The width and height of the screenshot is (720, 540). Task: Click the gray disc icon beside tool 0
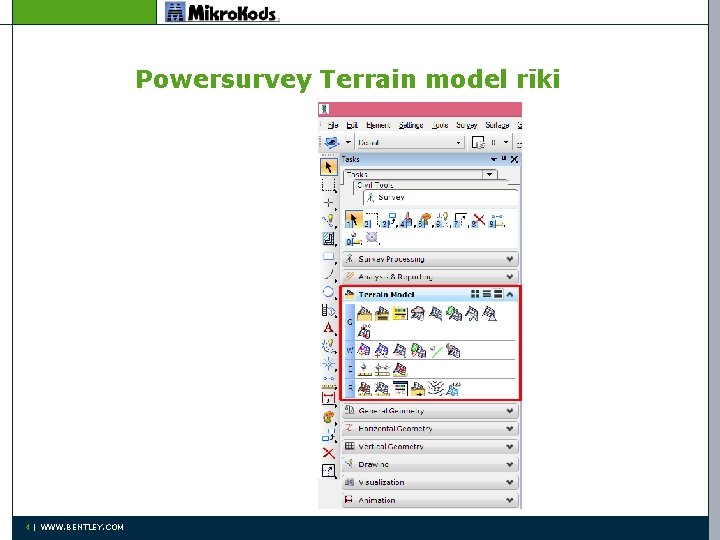[372, 237]
